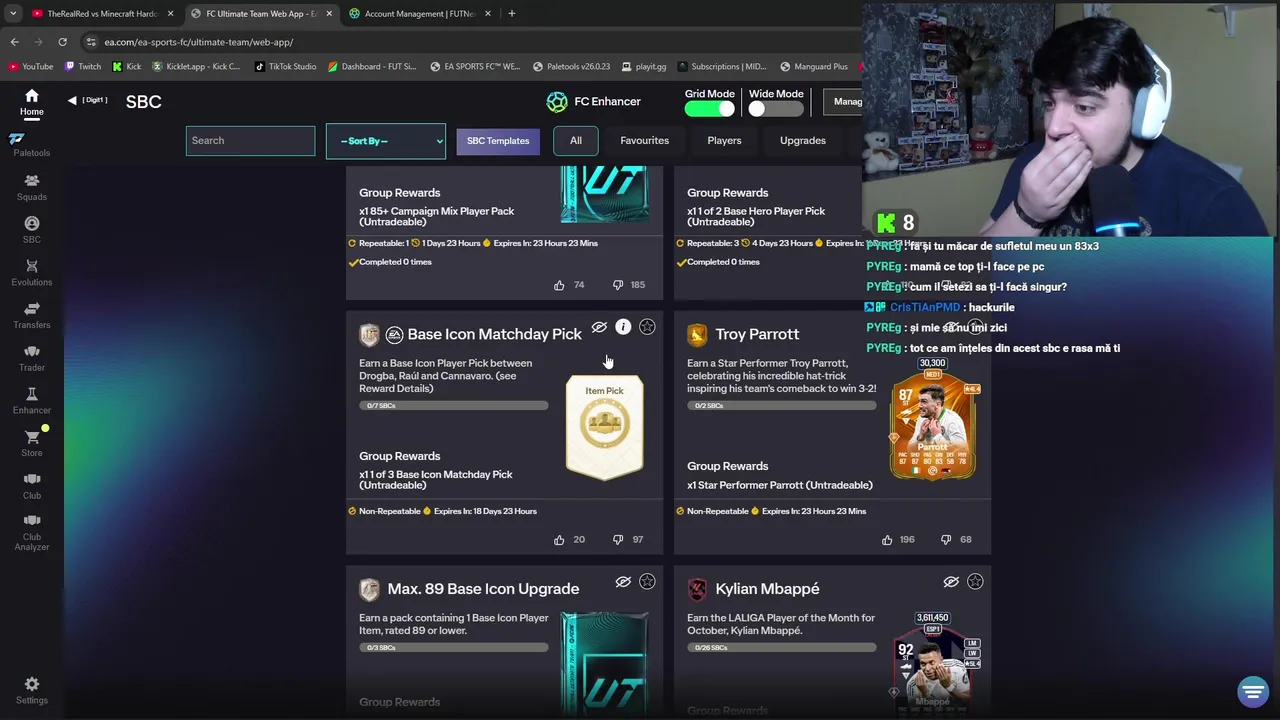Image resolution: width=1280 pixels, height=720 pixels.
Task: Open the YouTube bookmark
Action: tap(31, 67)
